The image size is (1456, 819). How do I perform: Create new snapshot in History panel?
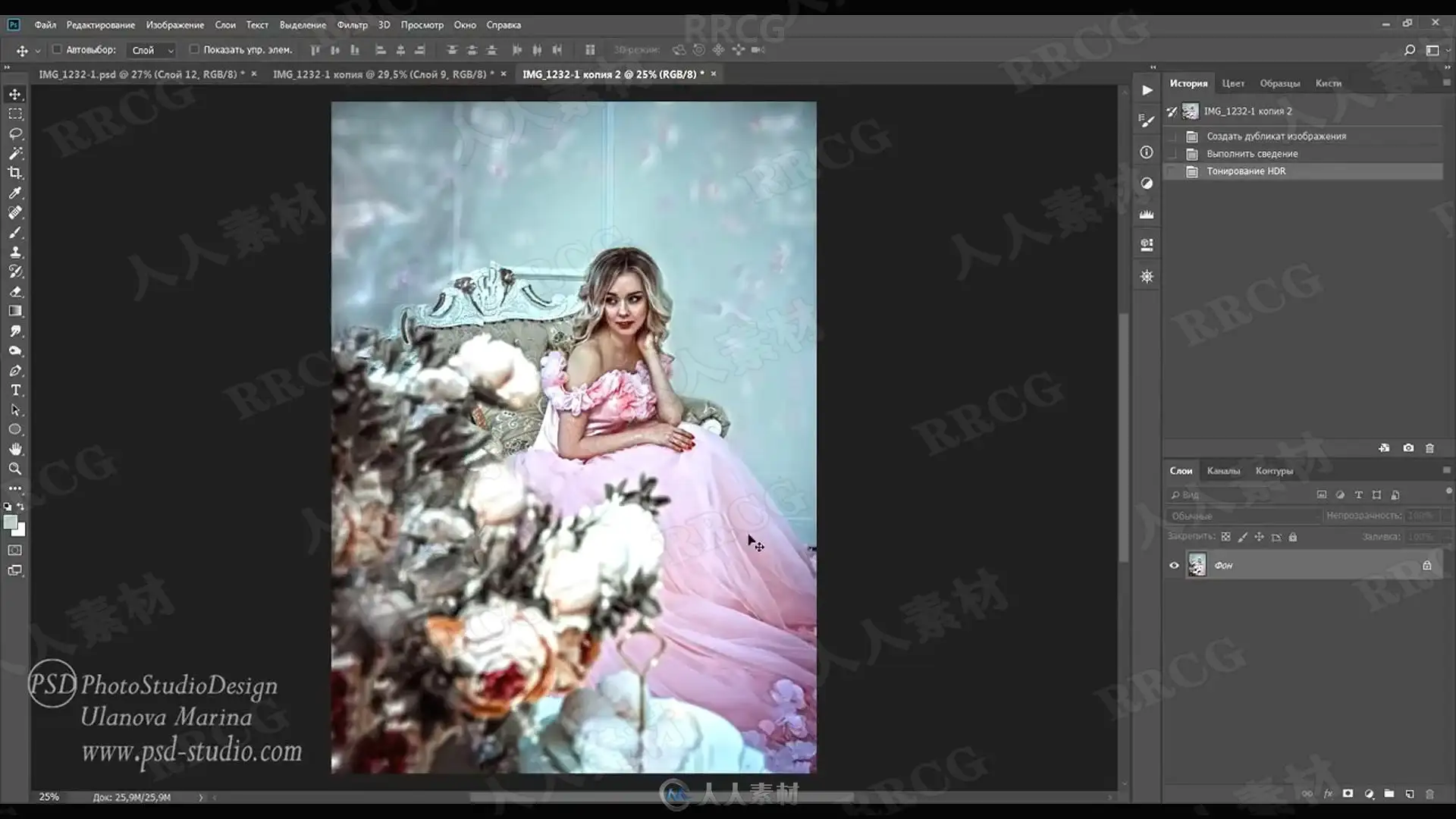point(1408,448)
